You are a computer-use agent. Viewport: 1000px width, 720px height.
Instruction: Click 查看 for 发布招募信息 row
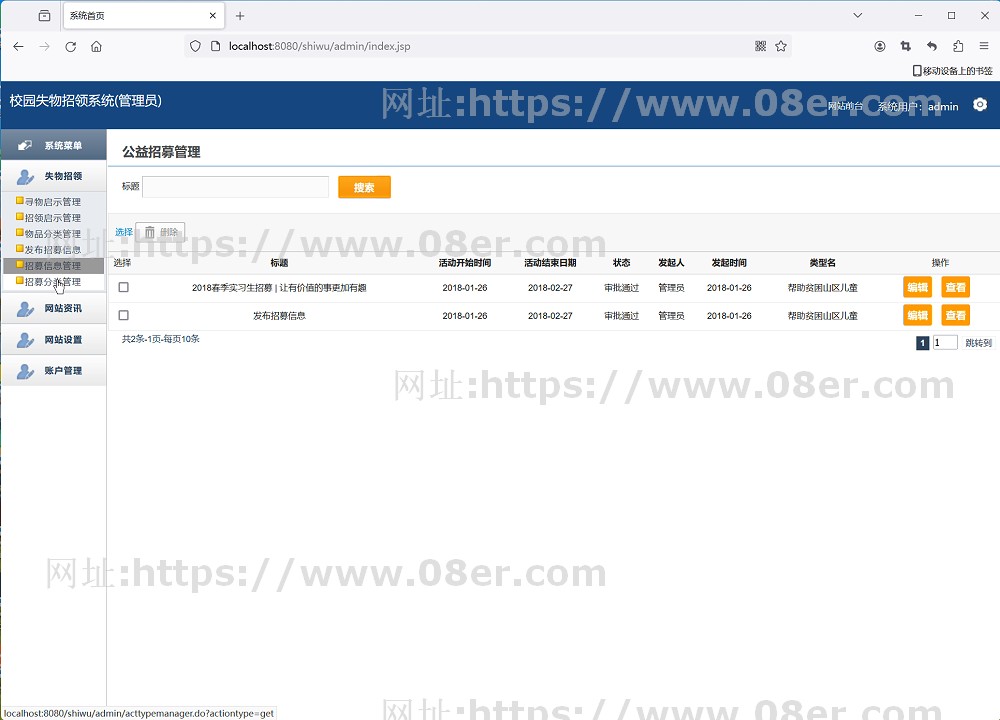pyautogui.click(x=955, y=315)
